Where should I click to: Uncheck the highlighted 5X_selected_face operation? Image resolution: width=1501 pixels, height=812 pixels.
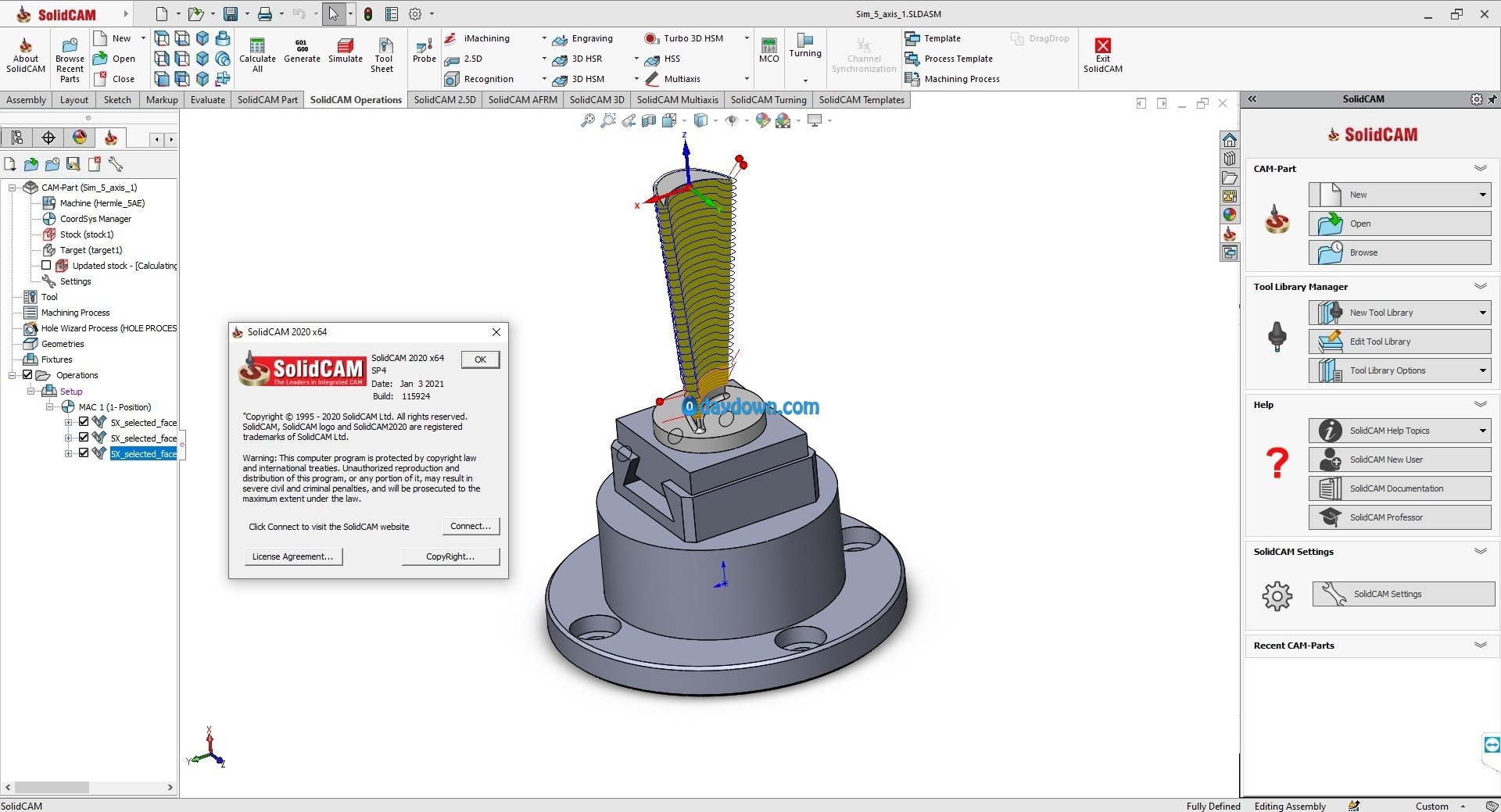[84, 453]
